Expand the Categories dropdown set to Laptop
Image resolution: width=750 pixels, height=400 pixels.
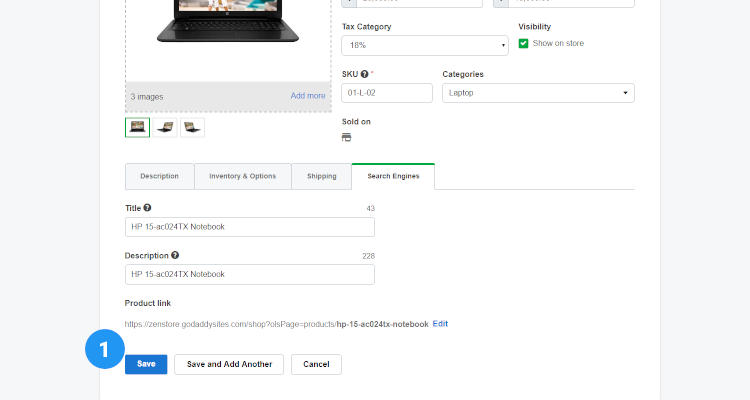point(537,93)
